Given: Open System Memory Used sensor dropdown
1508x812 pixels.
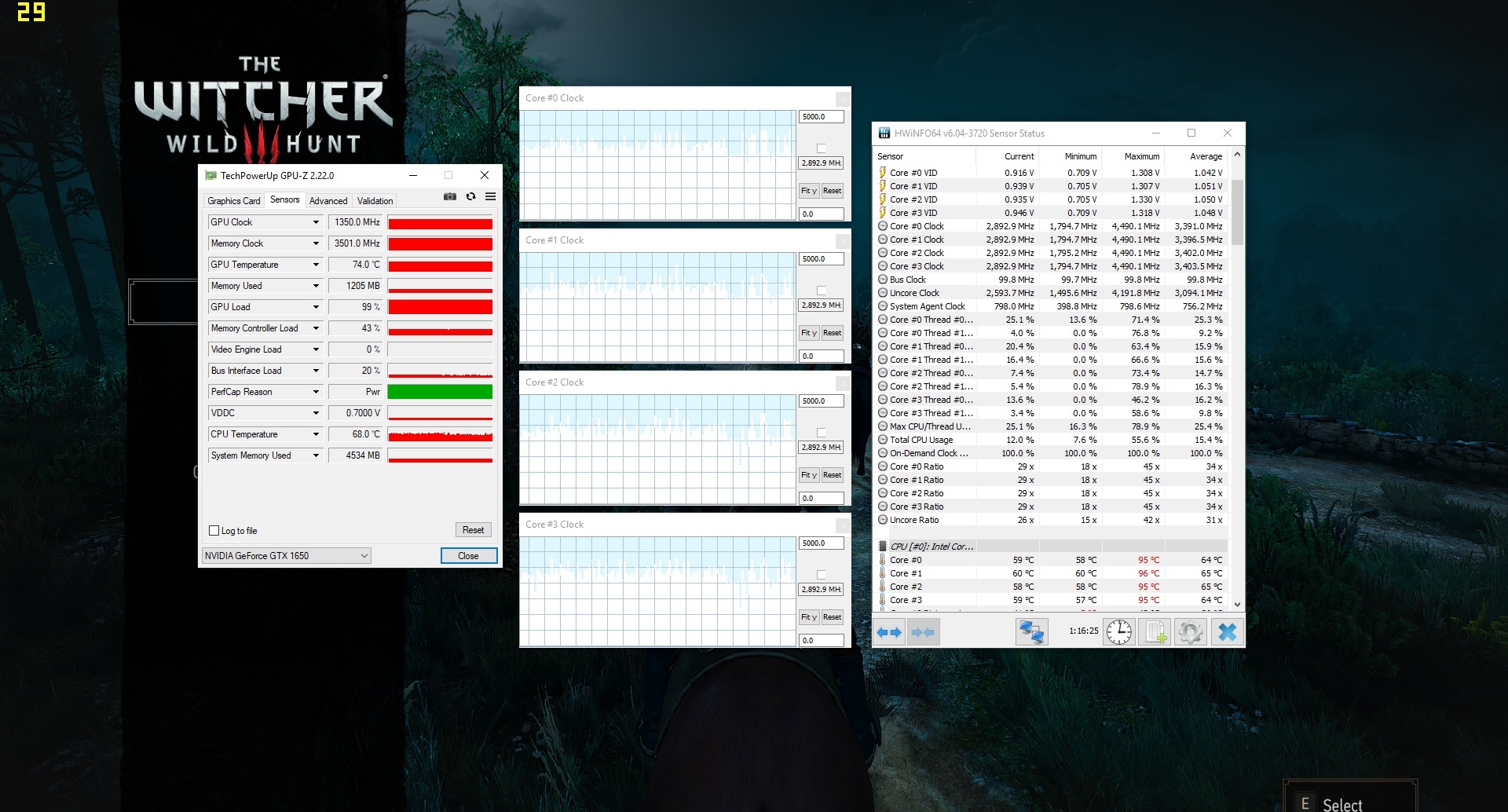Looking at the screenshot, I should 316,455.
